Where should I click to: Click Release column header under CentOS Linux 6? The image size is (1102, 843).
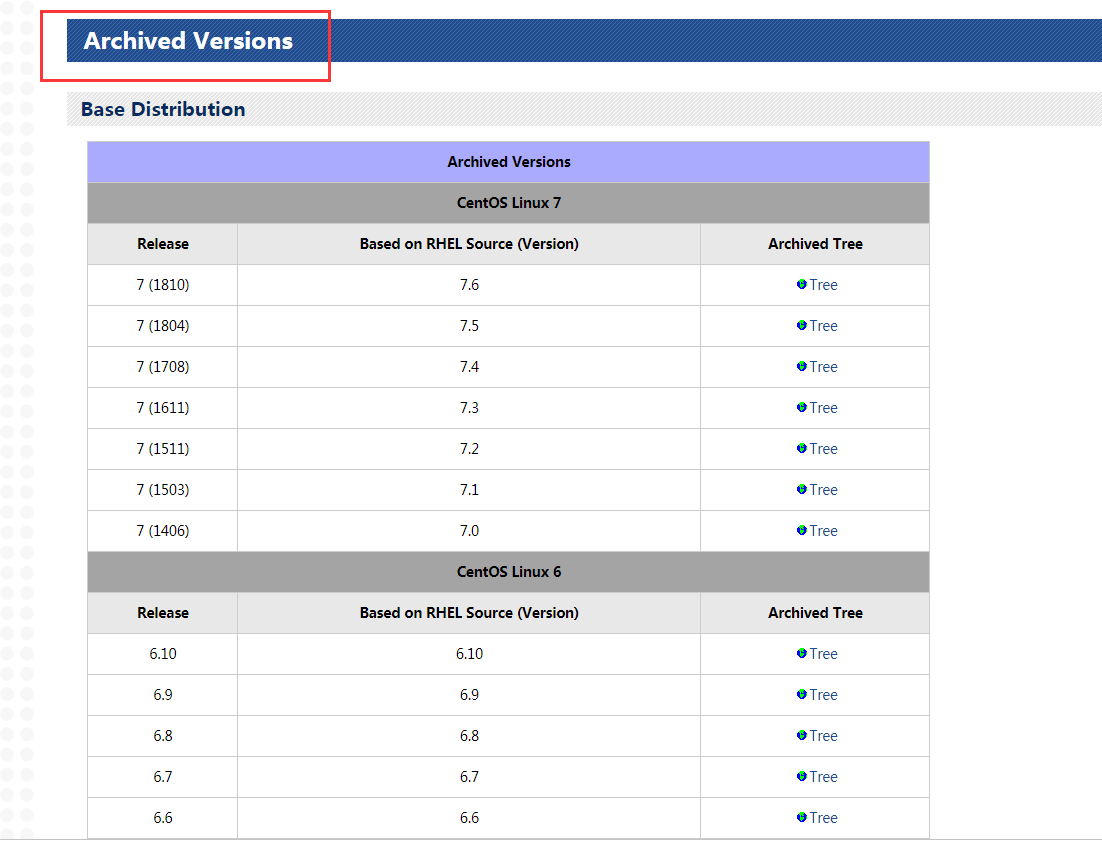[x=163, y=613]
